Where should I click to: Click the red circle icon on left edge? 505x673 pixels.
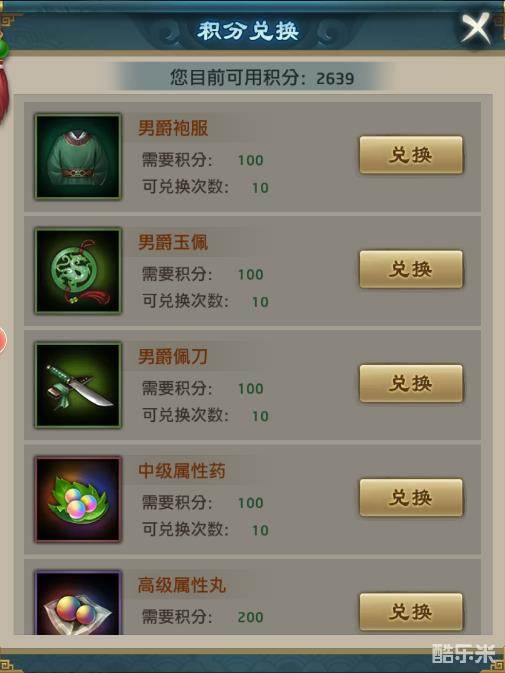coord(3,340)
